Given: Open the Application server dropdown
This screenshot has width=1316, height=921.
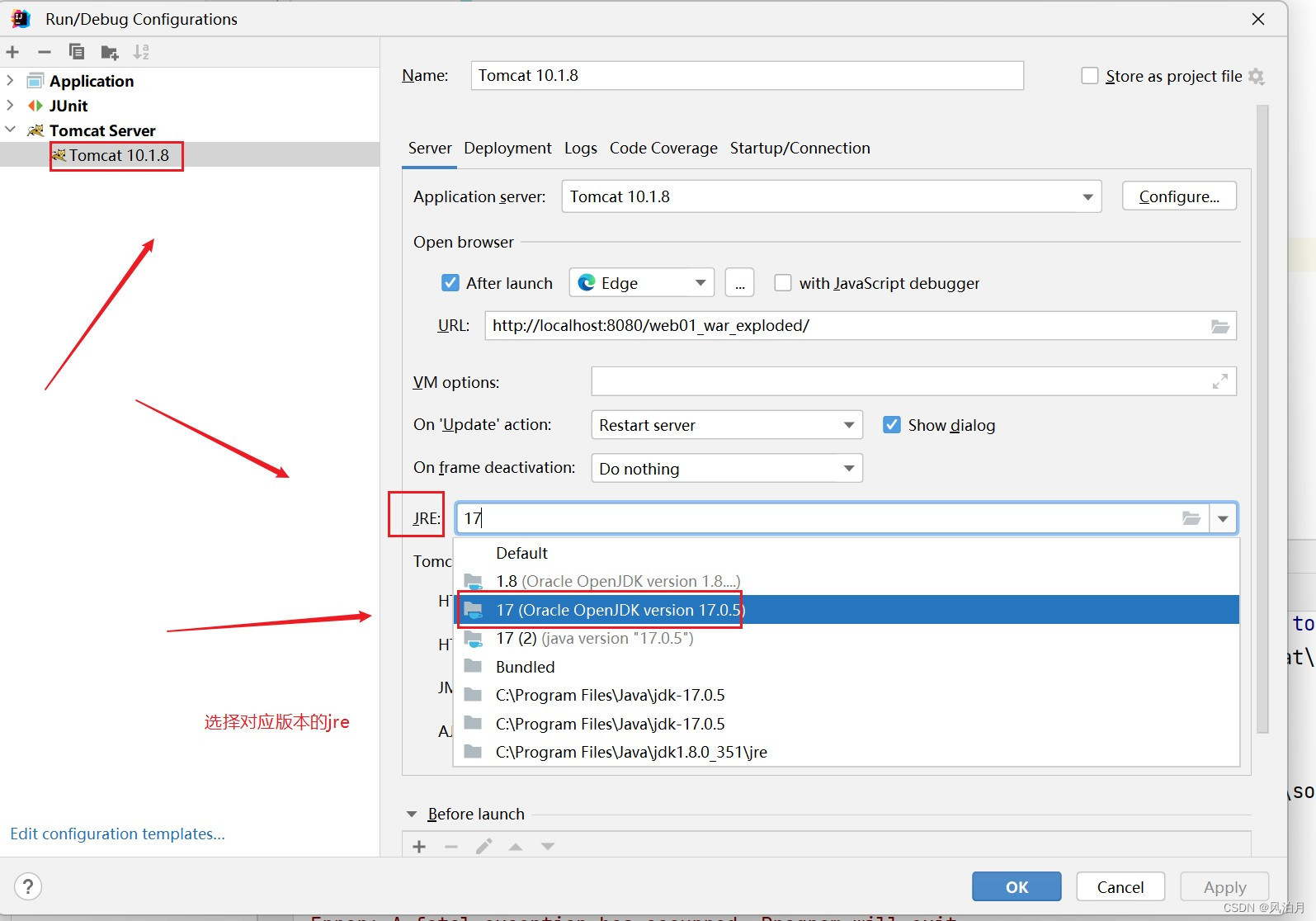Looking at the screenshot, I should [x=1088, y=197].
